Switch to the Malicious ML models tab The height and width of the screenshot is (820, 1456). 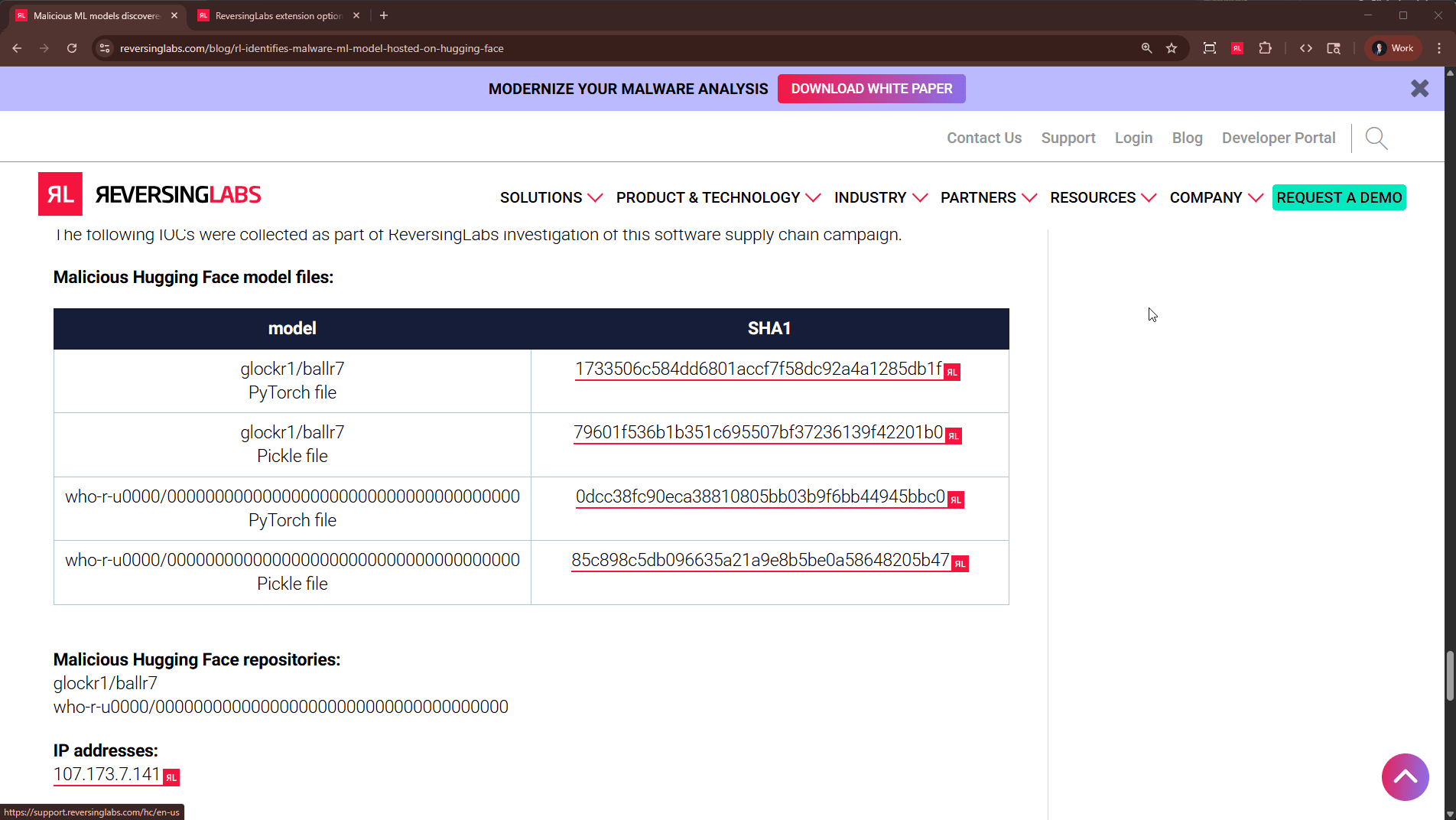(x=96, y=15)
